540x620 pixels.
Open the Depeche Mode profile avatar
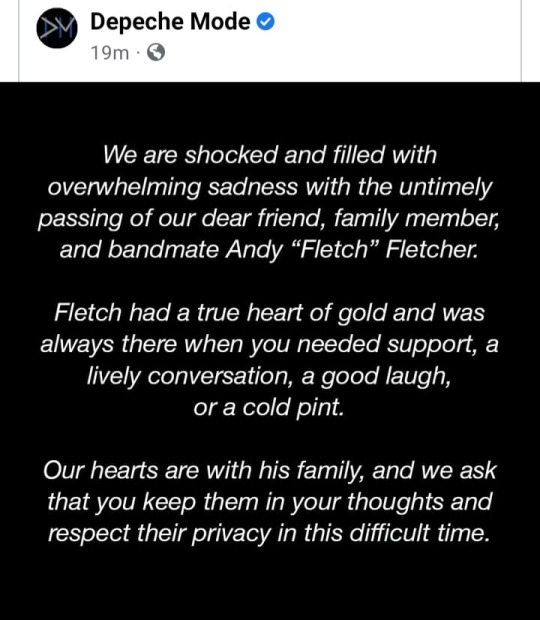click(57, 28)
